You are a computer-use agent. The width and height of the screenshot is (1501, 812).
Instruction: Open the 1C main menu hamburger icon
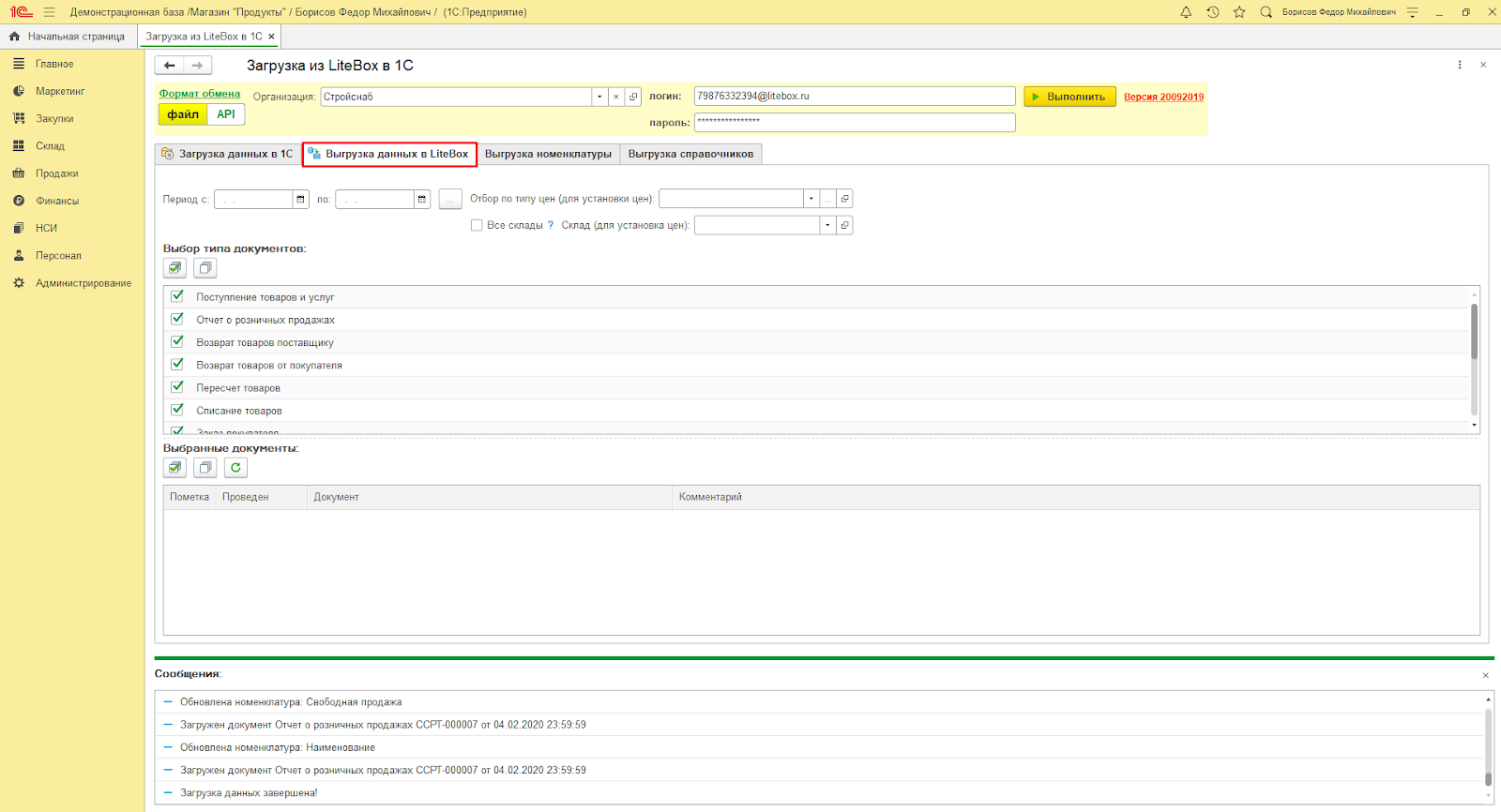pos(49,12)
